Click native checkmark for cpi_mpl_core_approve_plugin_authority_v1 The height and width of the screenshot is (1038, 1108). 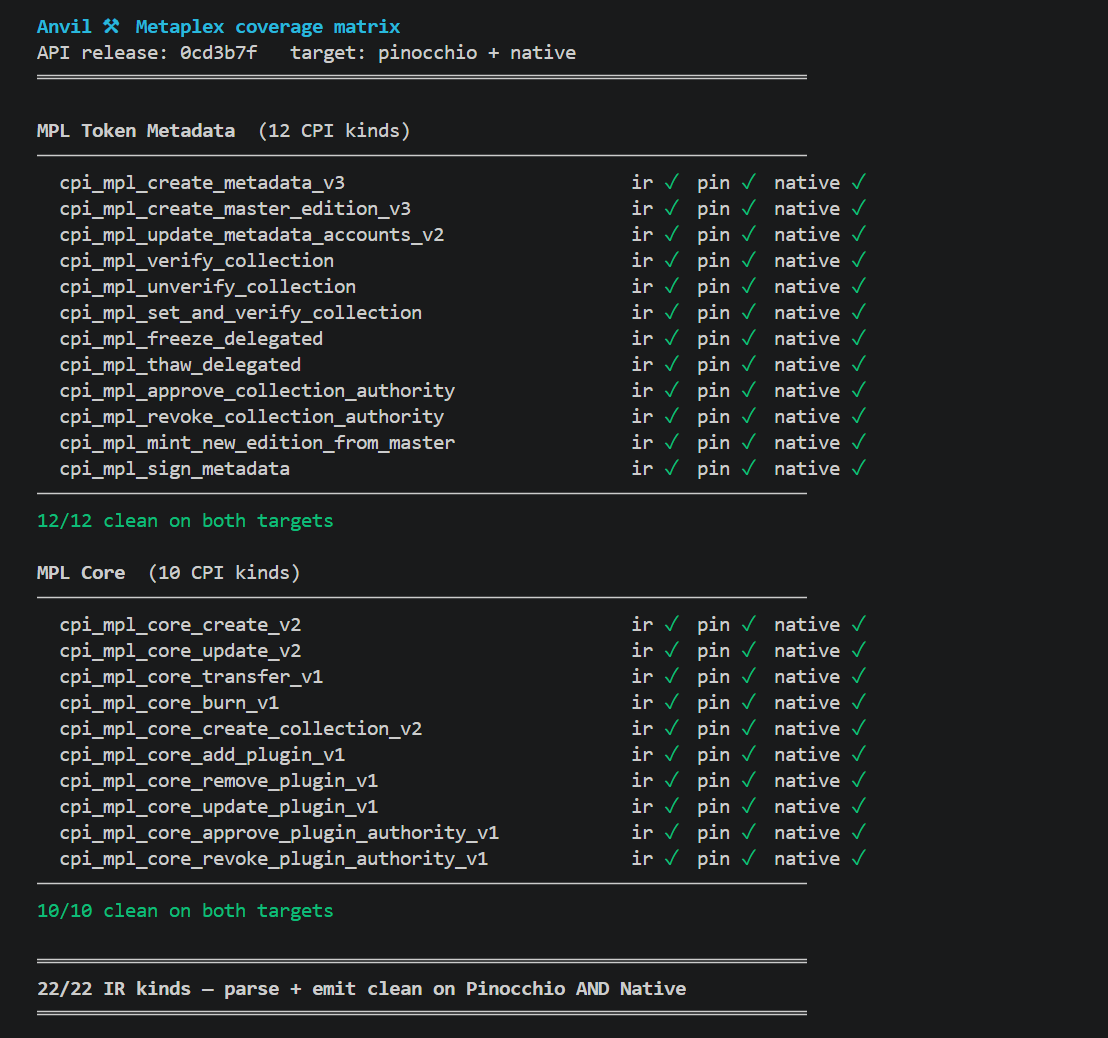[859, 833]
